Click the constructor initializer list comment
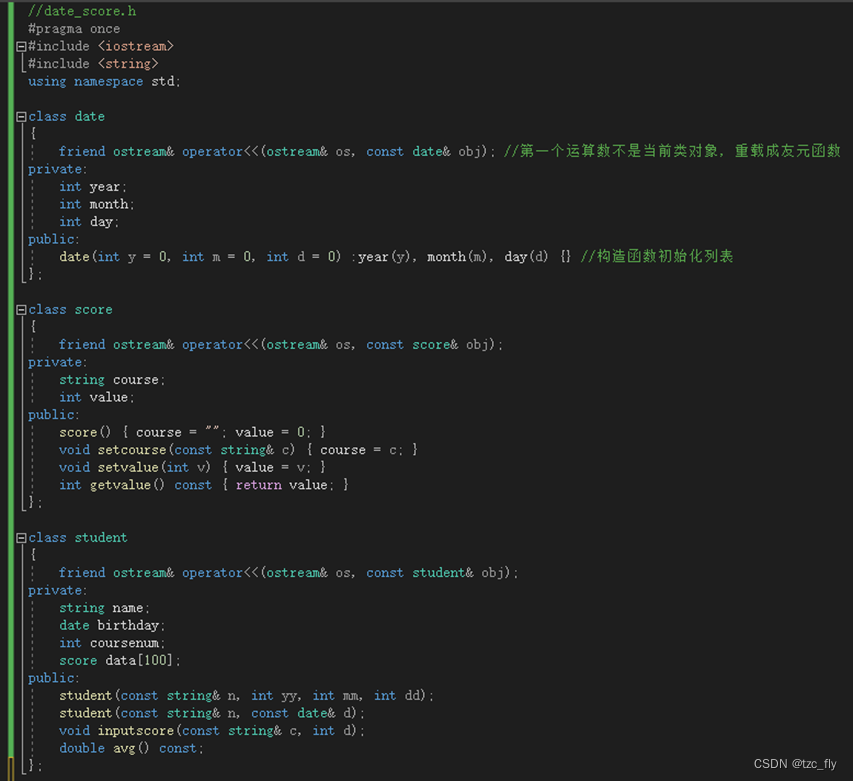This screenshot has width=853, height=781. coord(657,256)
